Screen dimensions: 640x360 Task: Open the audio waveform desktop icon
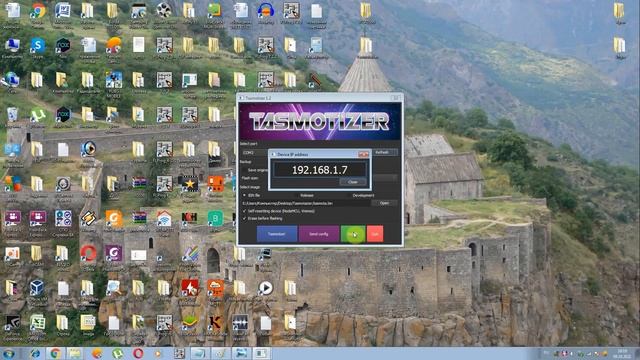pyautogui.click(x=240, y=322)
